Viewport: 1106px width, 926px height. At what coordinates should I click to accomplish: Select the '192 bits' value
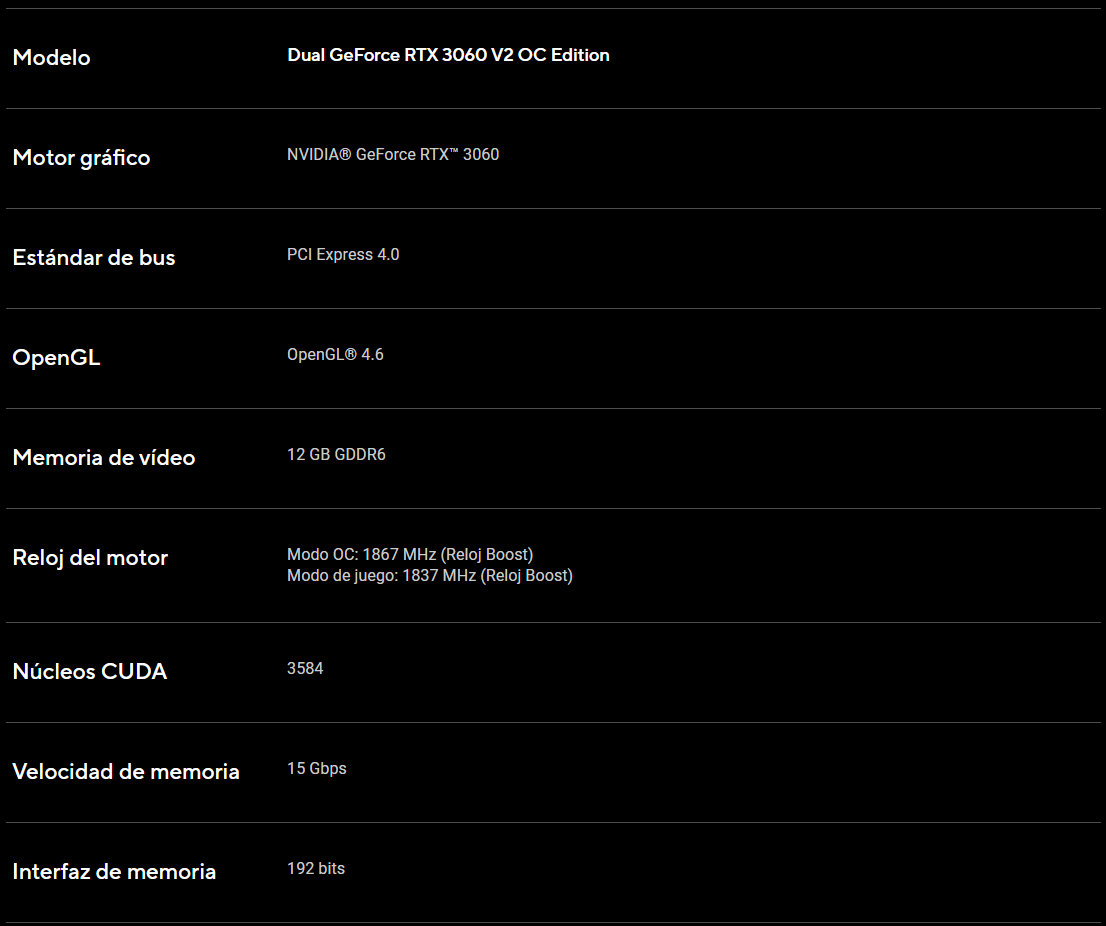(316, 869)
